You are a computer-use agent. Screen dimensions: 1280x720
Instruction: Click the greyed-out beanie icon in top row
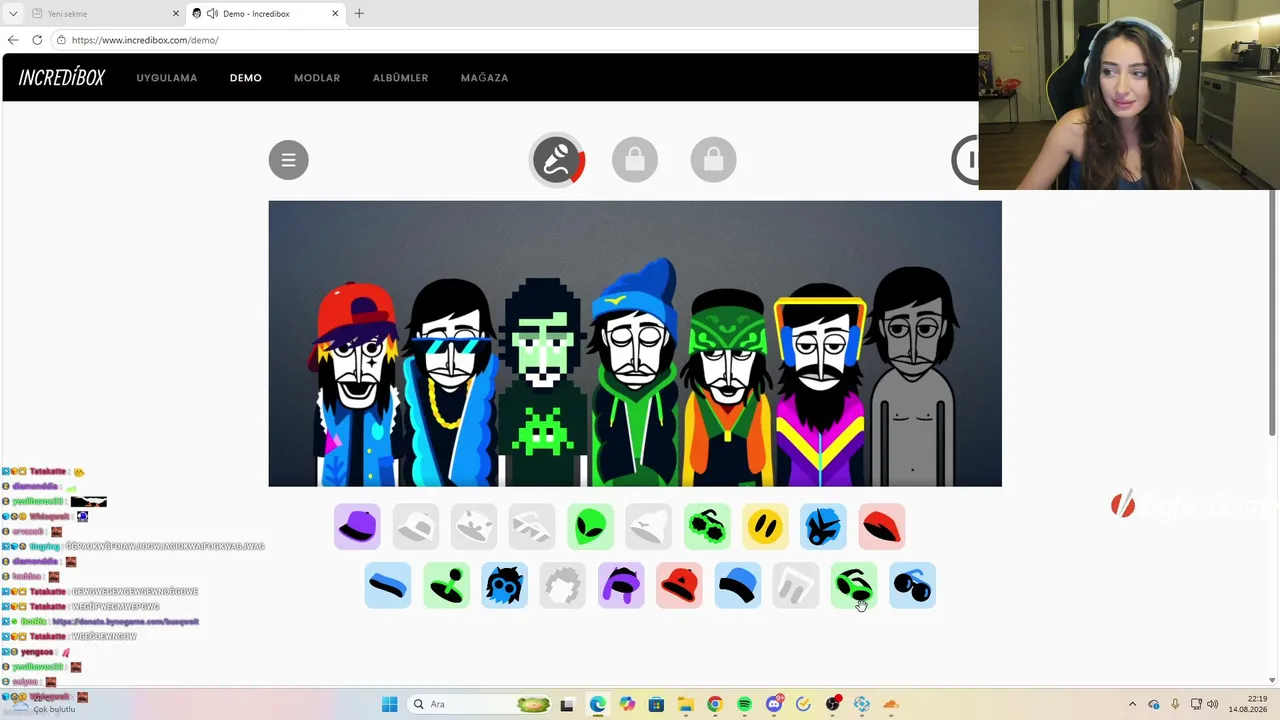point(648,526)
